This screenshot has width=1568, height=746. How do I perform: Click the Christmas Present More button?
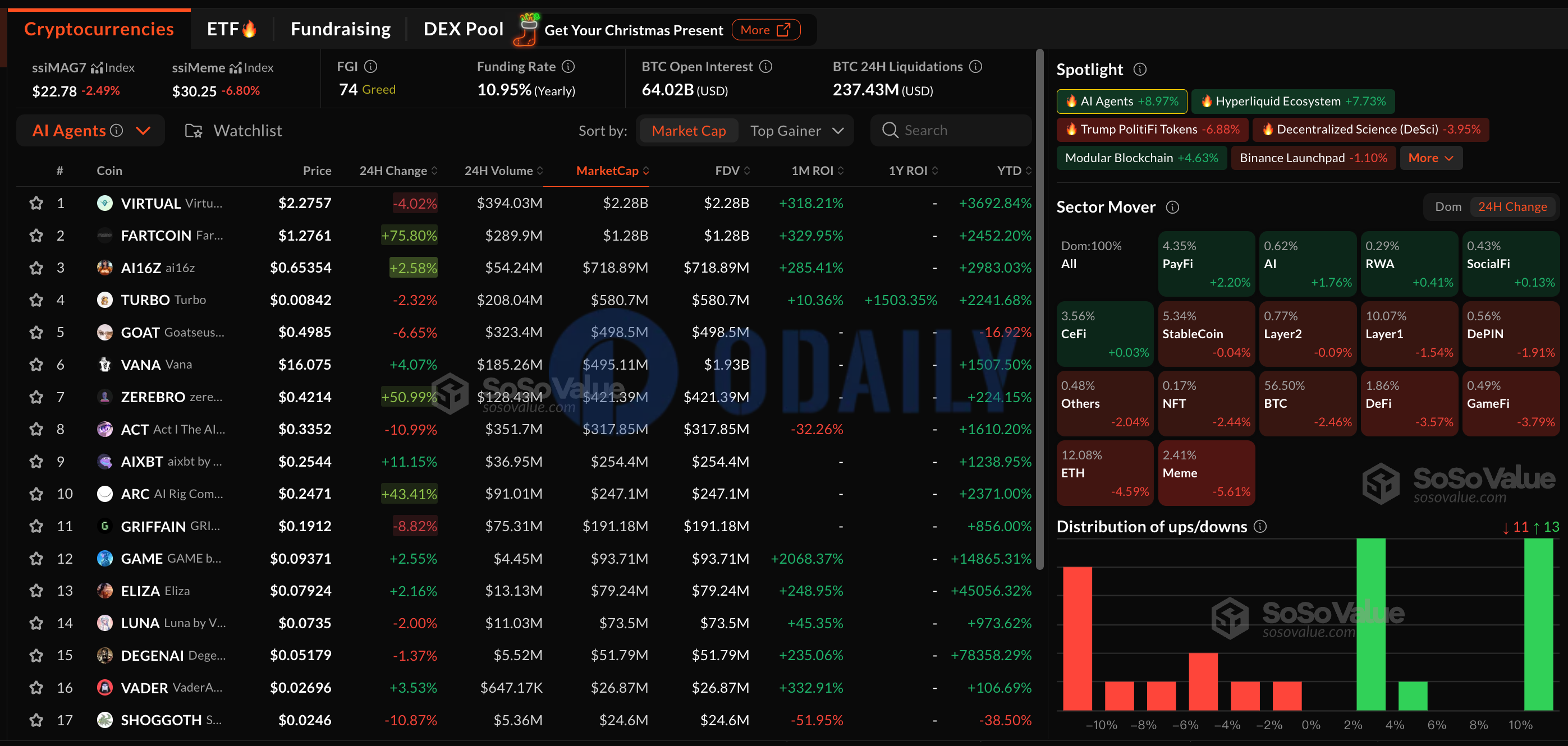pos(764,30)
